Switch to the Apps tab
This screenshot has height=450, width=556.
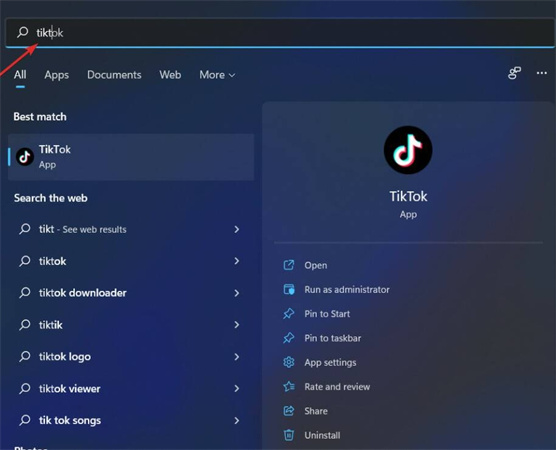point(57,75)
